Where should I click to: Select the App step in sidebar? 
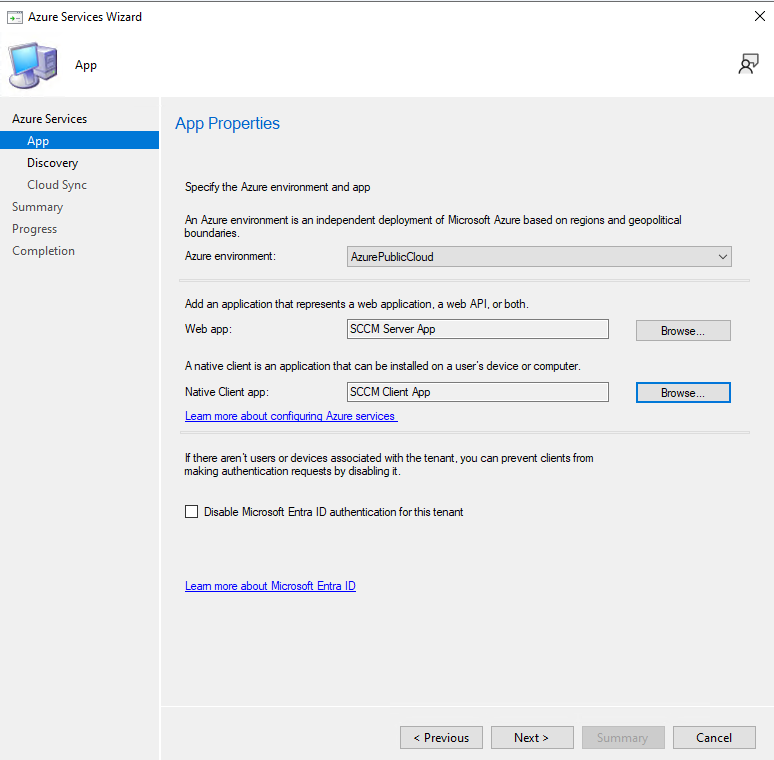[38, 141]
